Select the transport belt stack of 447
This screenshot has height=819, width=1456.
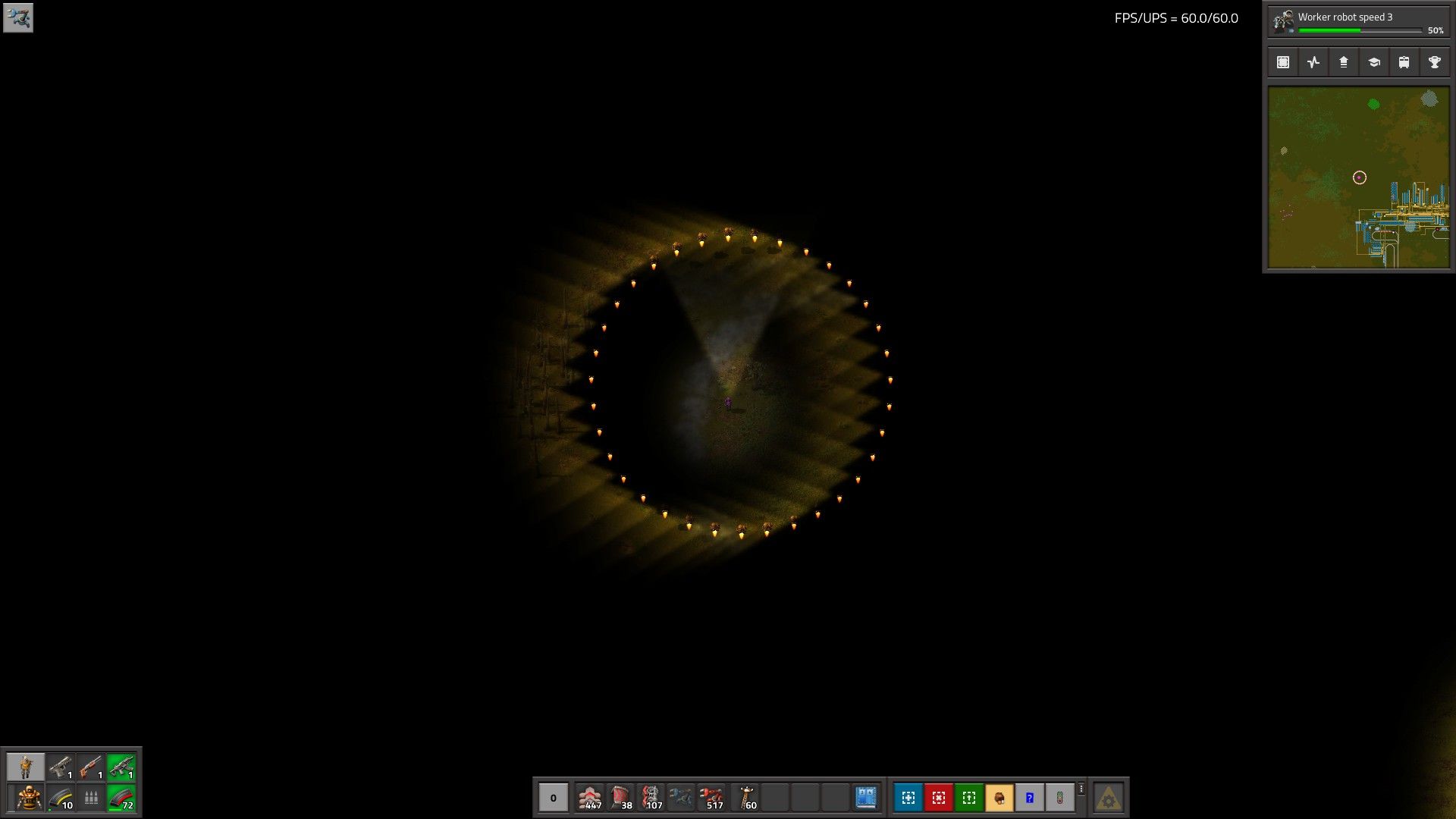point(590,797)
